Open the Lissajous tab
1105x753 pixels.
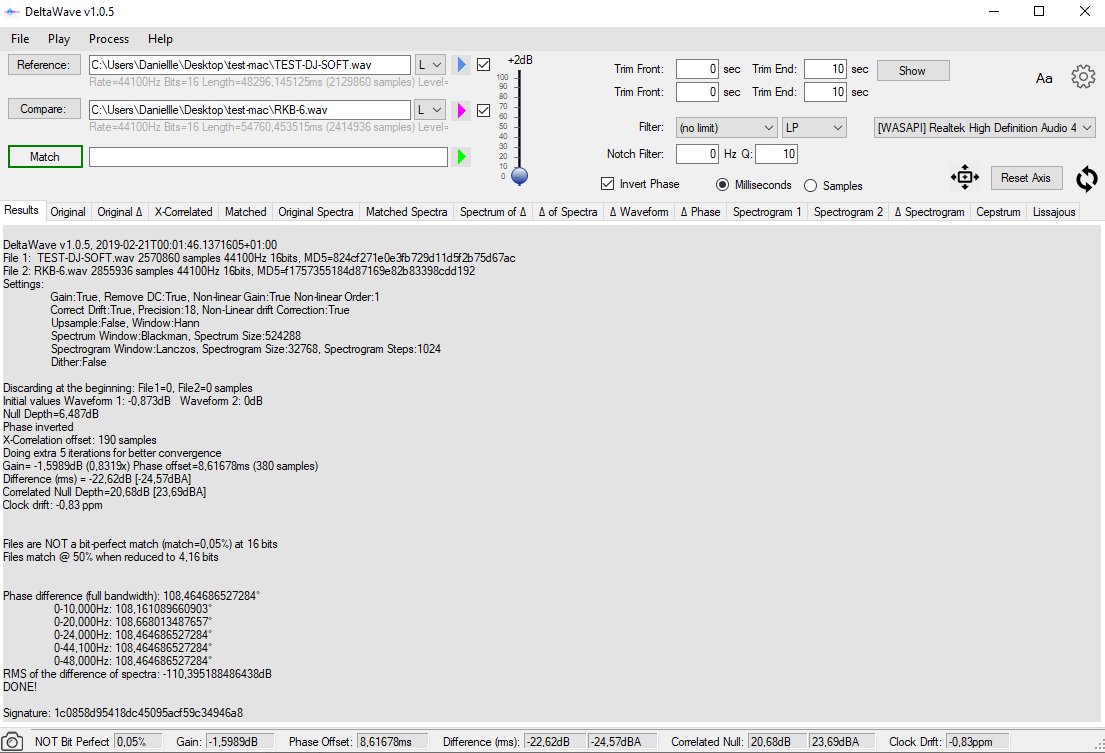tap(1054, 211)
